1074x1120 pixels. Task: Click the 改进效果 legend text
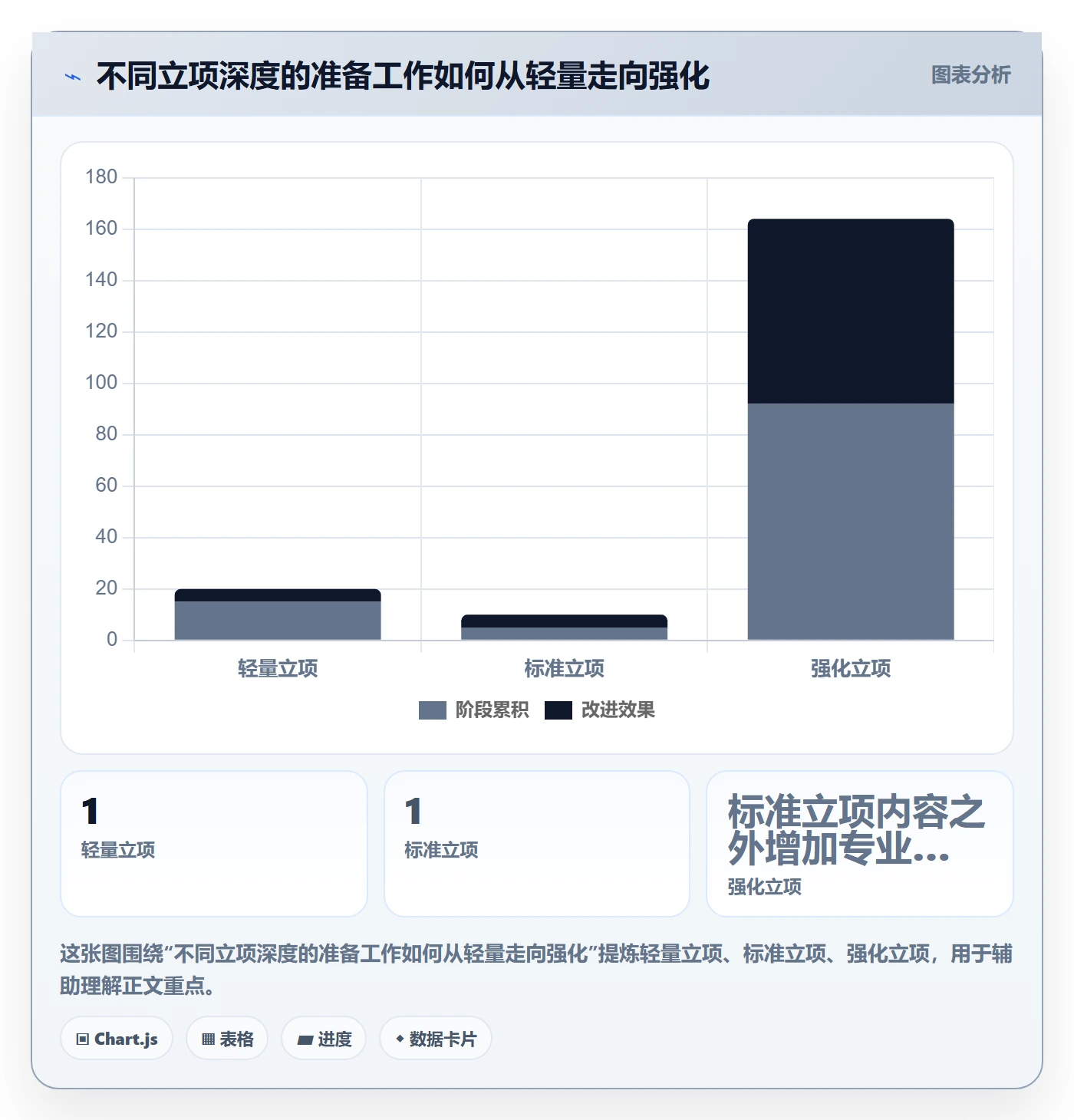click(x=618, y=710)
